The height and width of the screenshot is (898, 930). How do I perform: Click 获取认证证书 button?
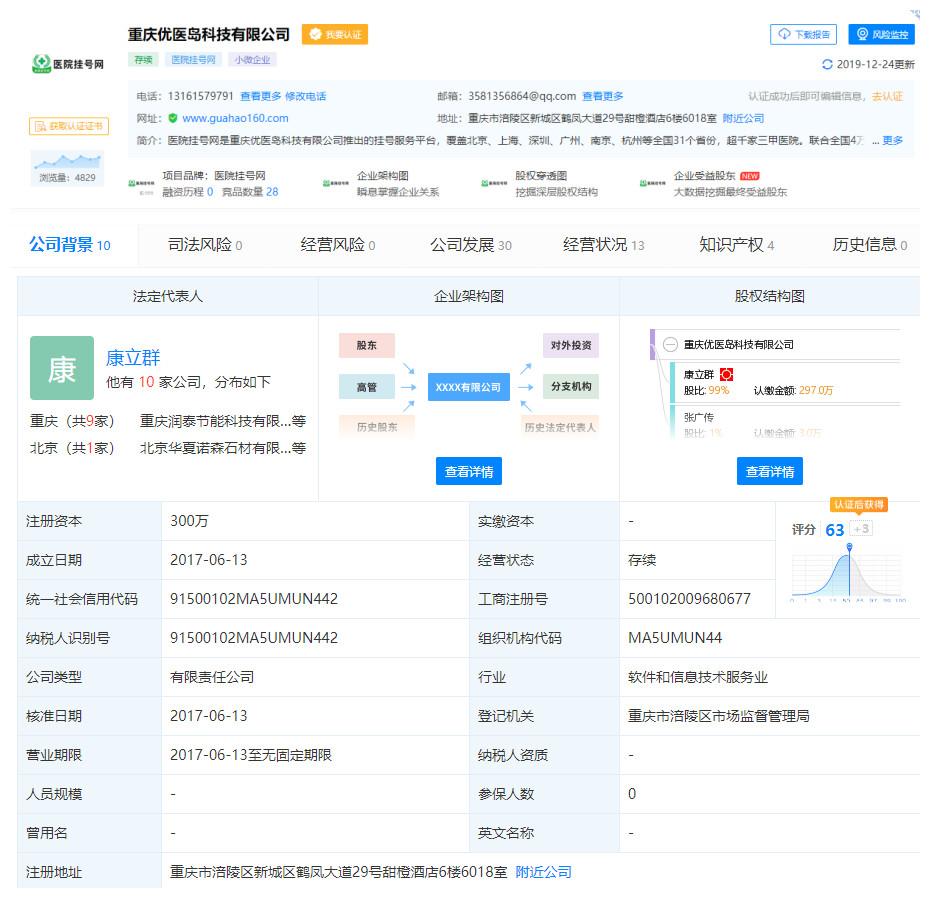tap(69, 126)
